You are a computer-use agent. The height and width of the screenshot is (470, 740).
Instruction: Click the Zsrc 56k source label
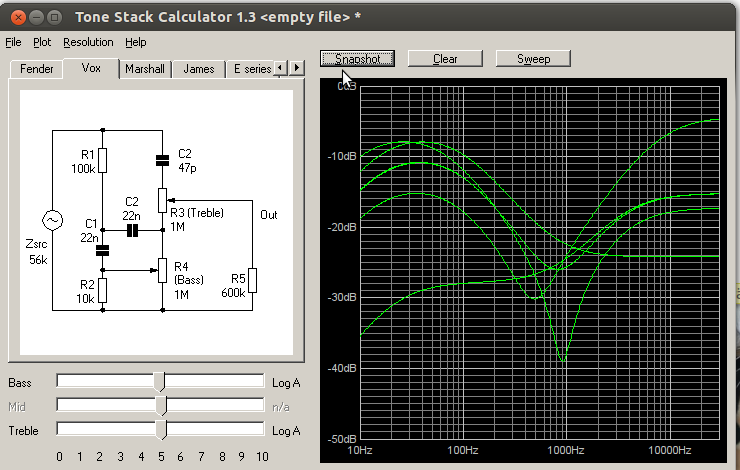click(x=37, y=252)
